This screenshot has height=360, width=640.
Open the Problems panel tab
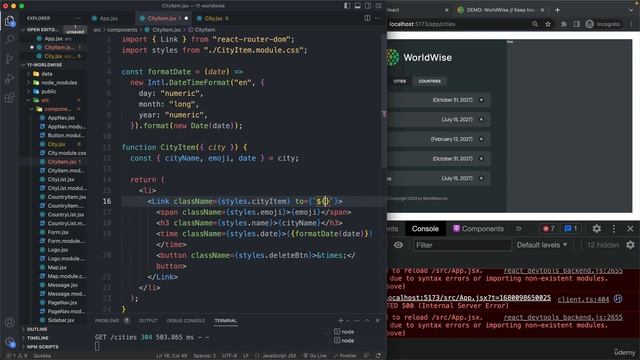[x=107, y=321]
